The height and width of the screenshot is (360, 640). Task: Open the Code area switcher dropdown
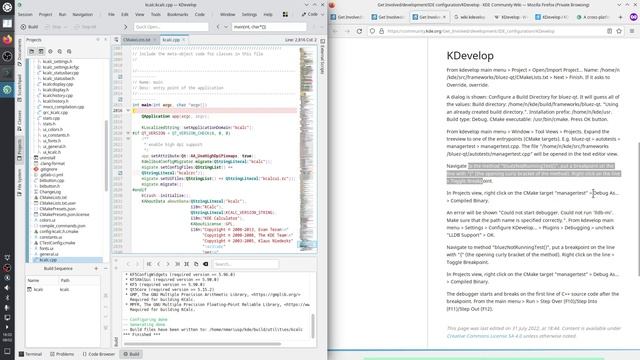pyautogui.click(x=312, y=14)
